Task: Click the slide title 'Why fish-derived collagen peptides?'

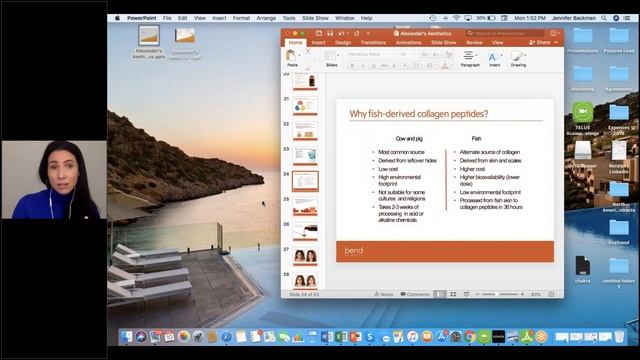Action: coord(418,113)
